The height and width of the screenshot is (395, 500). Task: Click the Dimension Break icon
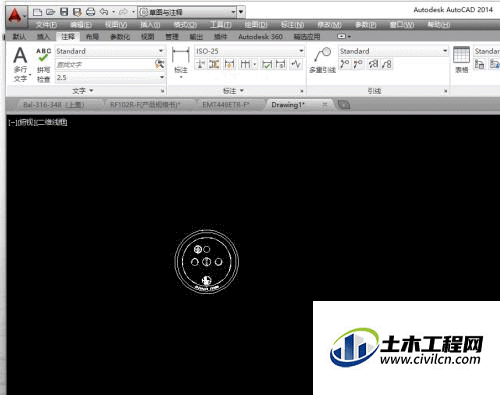tap(200, 64)
